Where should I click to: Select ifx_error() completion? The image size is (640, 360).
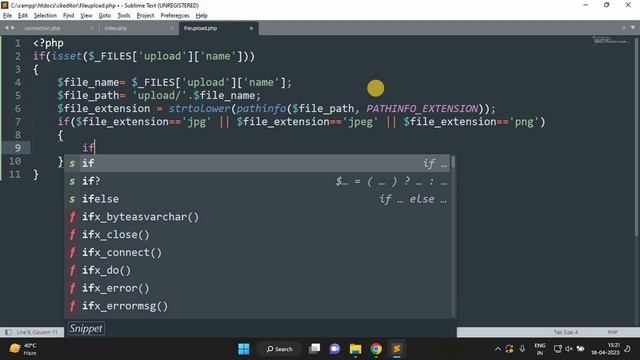coord(257,288)
